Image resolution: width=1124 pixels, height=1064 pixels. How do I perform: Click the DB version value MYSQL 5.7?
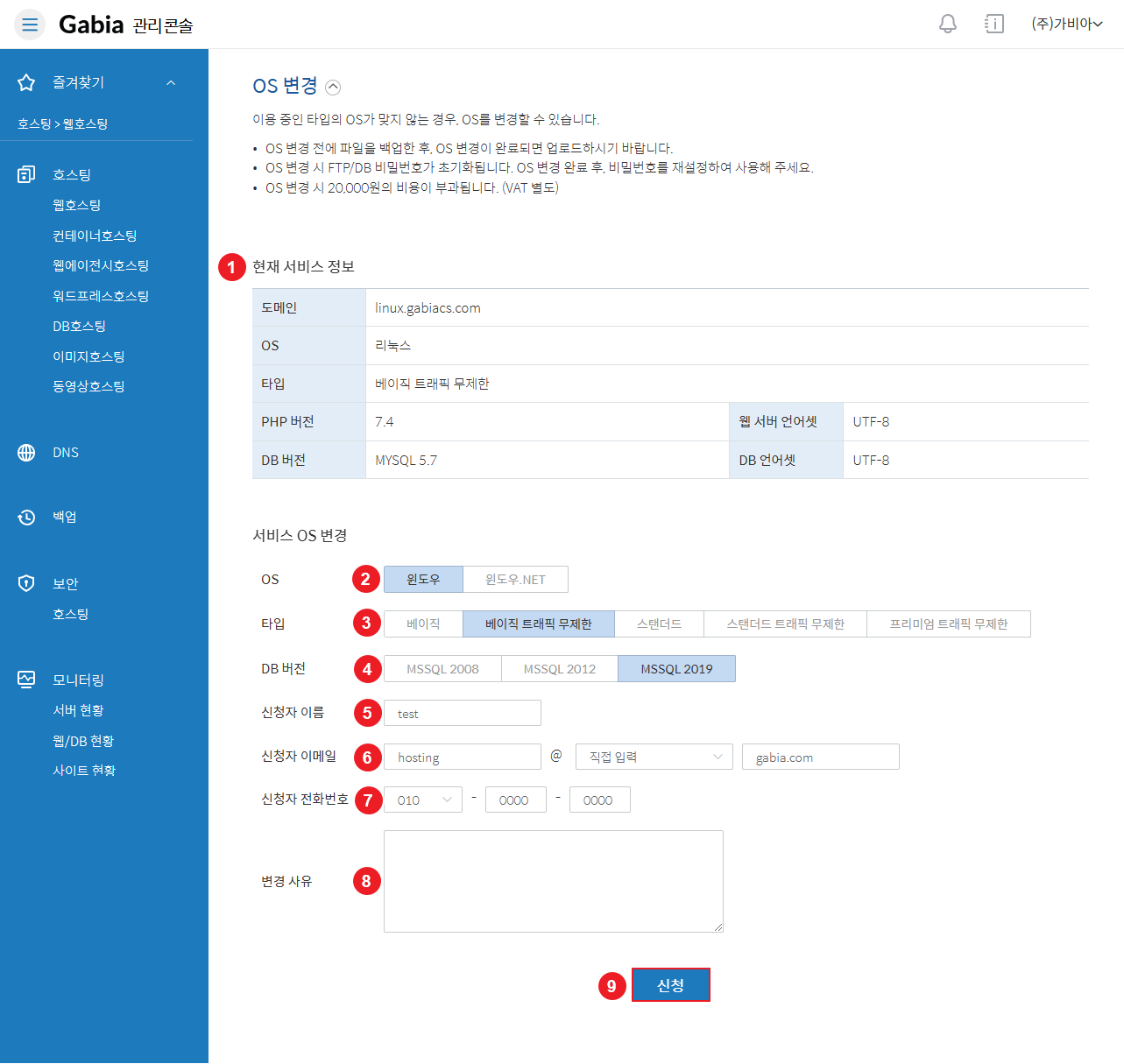[406, 461]
